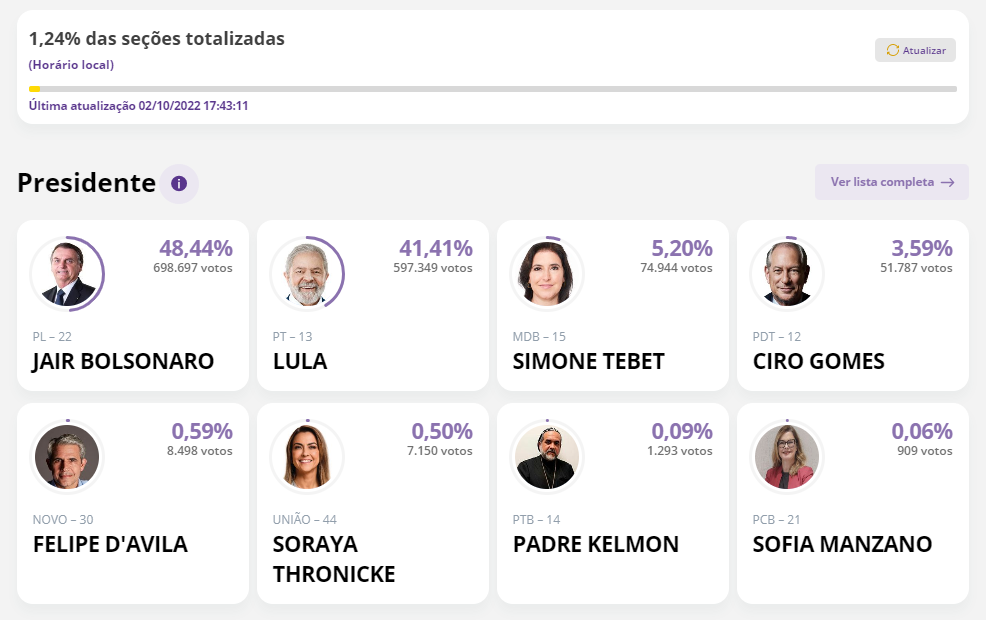The height and width of the screenshot is (620, 986).
Task: Click the JAIR BOLSONARO name
Action: click(x=123, y=361)
